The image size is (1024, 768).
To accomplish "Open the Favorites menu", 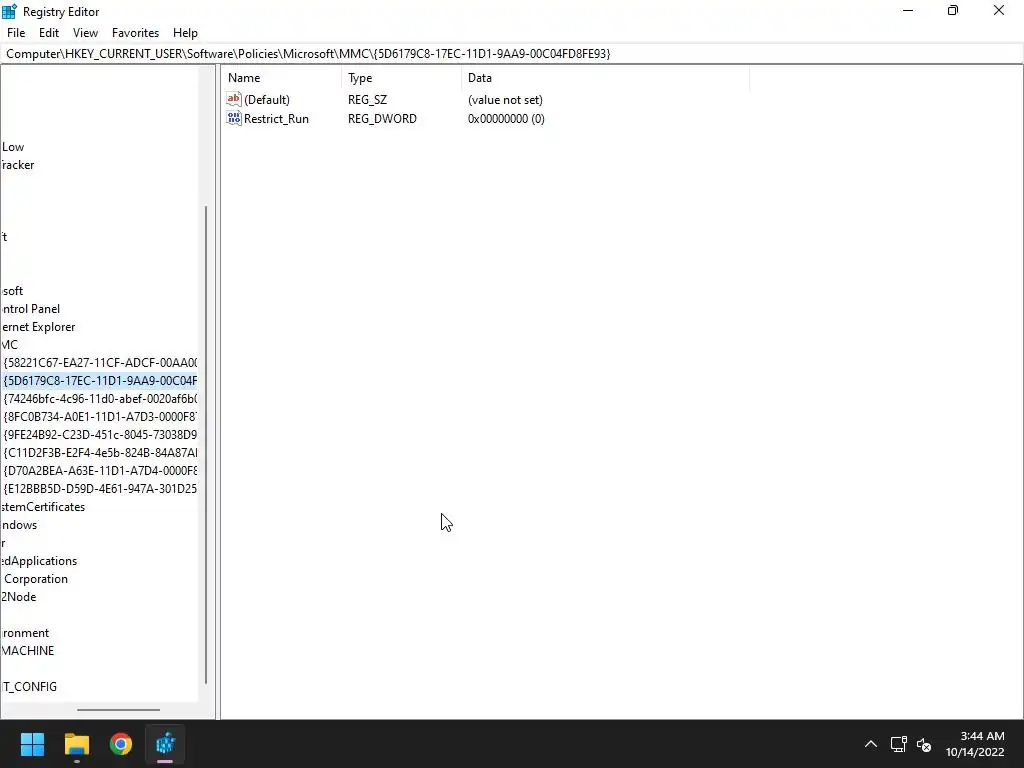I will (135, 33).
